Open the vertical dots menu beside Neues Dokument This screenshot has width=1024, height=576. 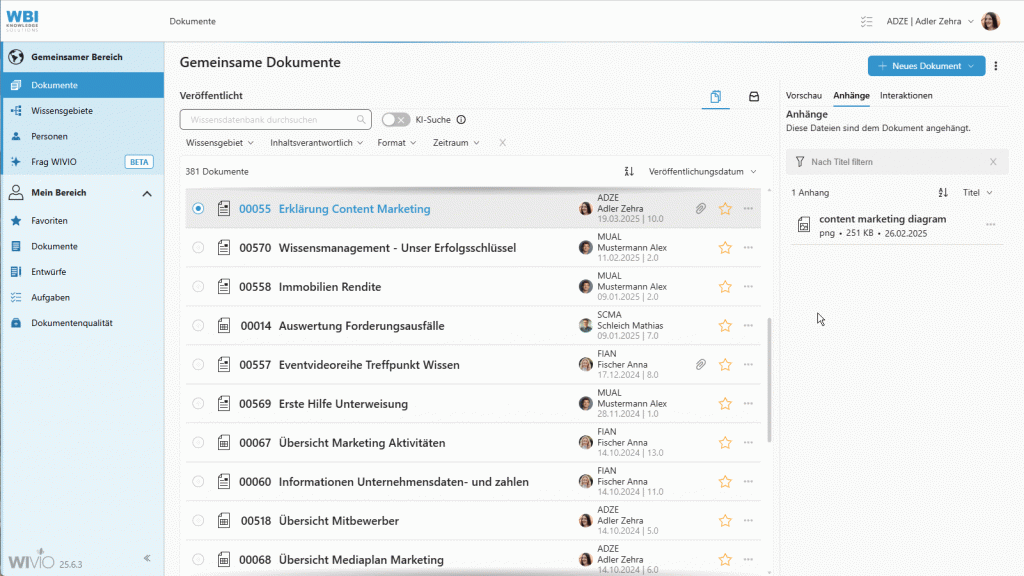(x=996, y=66)
